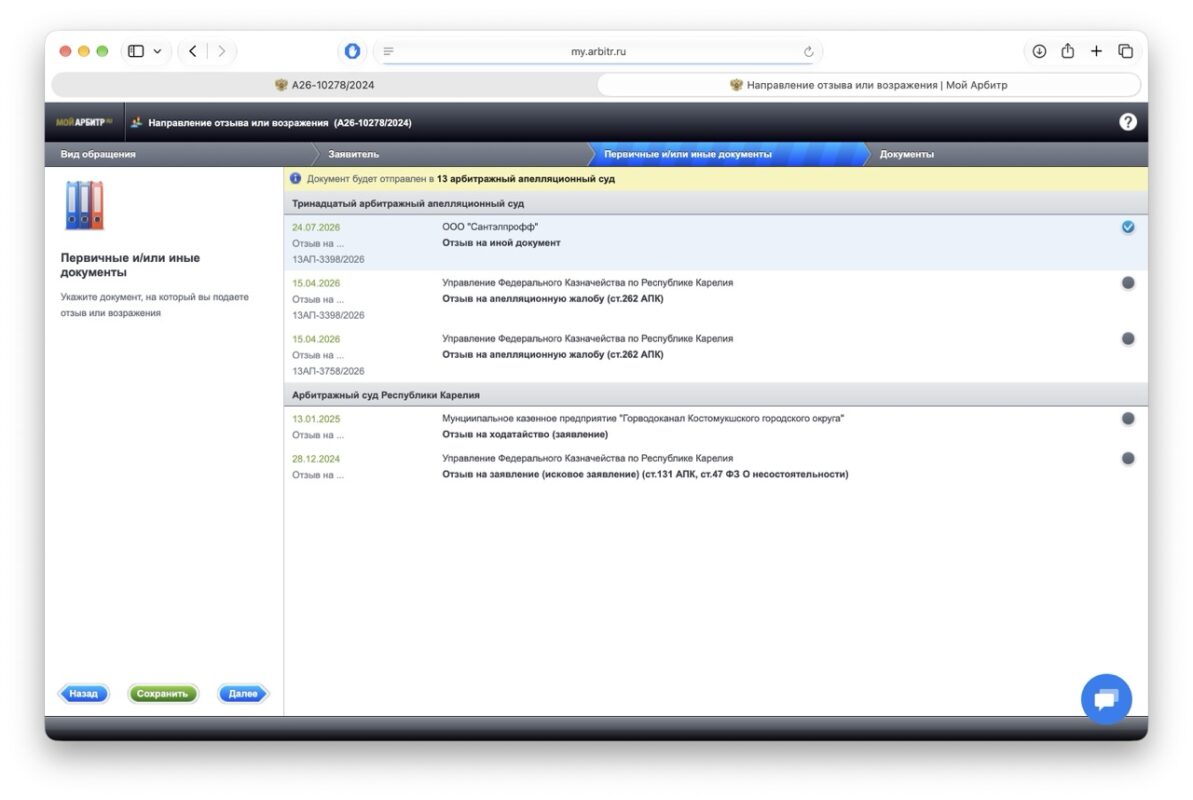Image resolution: width=1193 pixels, height=800 pixels.
Task: Click the folders binder icon in sidebar
Action: point(84,206)
